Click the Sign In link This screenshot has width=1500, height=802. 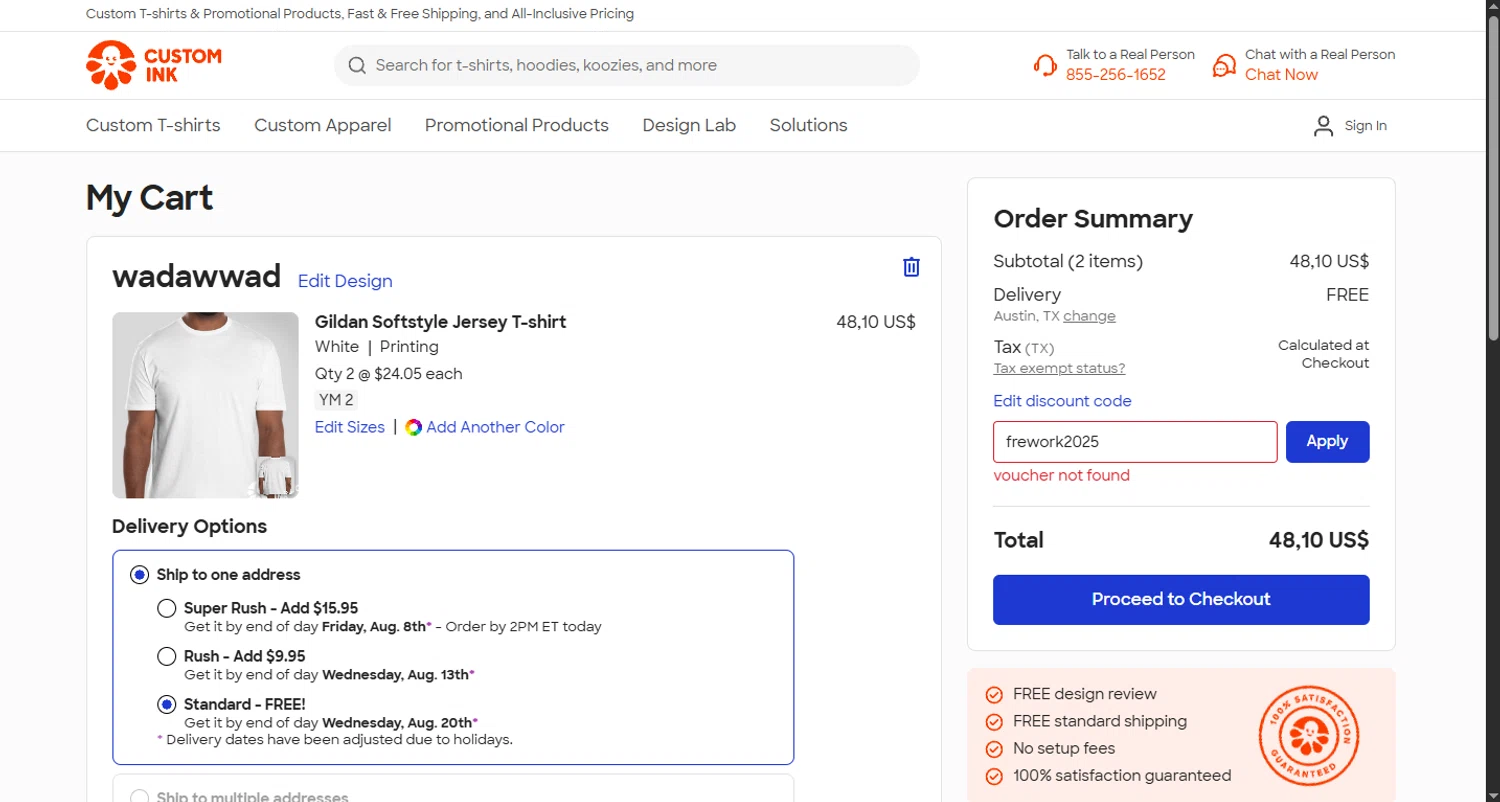click(x=1365, y=126)
